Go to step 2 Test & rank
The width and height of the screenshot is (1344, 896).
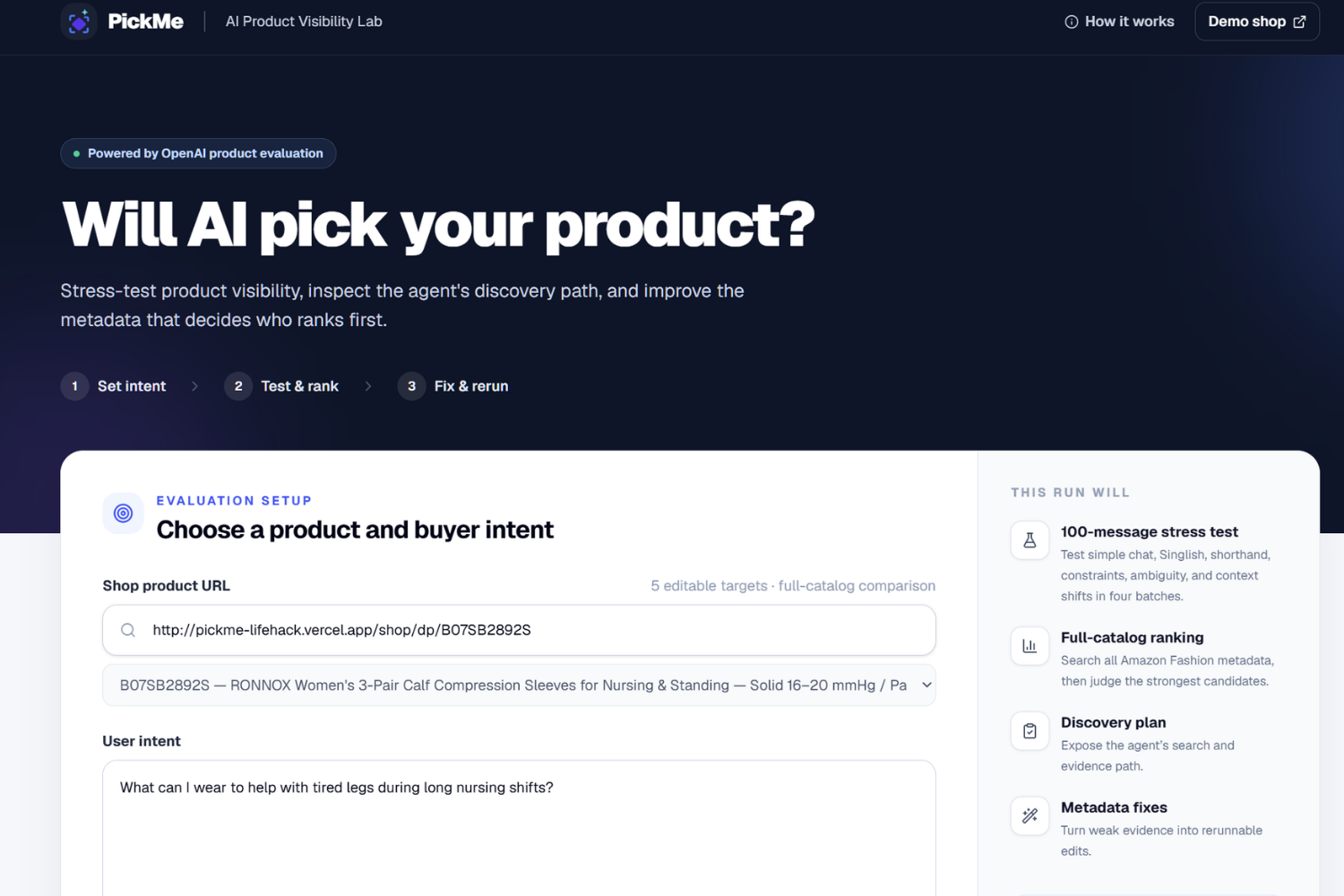[282, 386]
